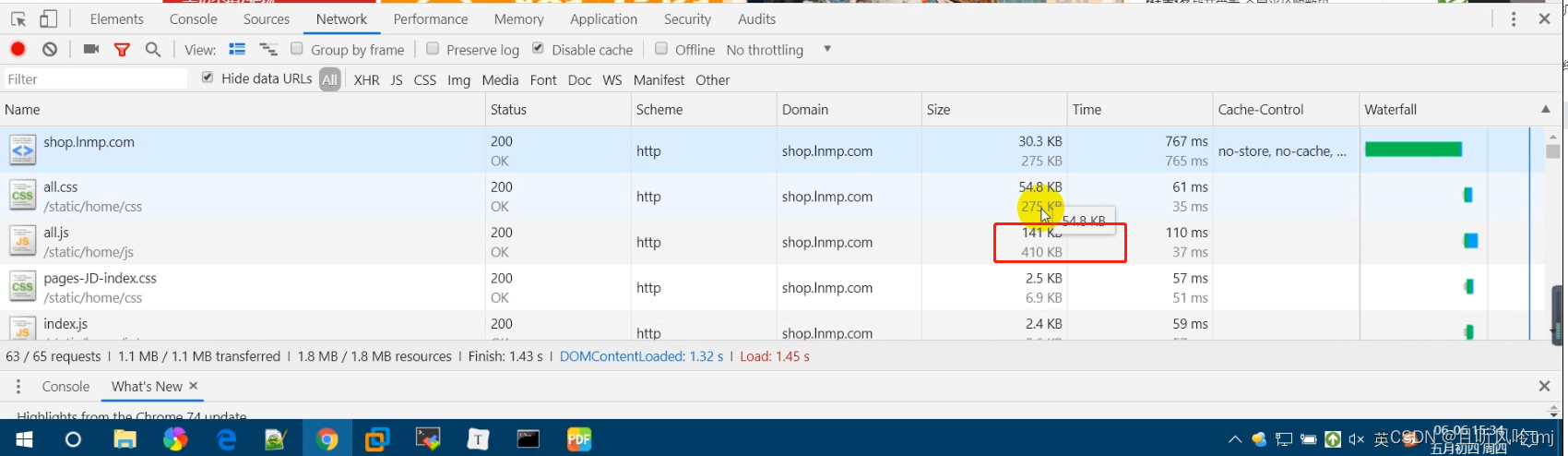
Task: Stop recording network log with red button
Action: point(18,49)
